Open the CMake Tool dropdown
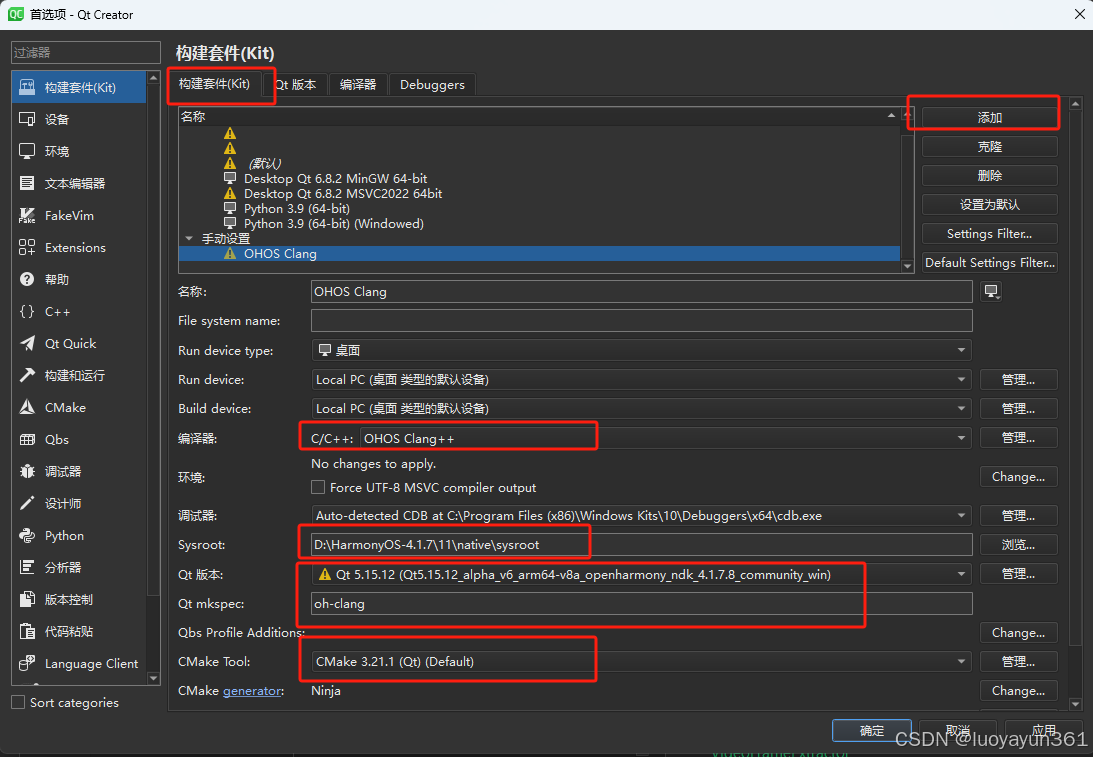This screenshot has height=757, width=1093. click(641, 662)
